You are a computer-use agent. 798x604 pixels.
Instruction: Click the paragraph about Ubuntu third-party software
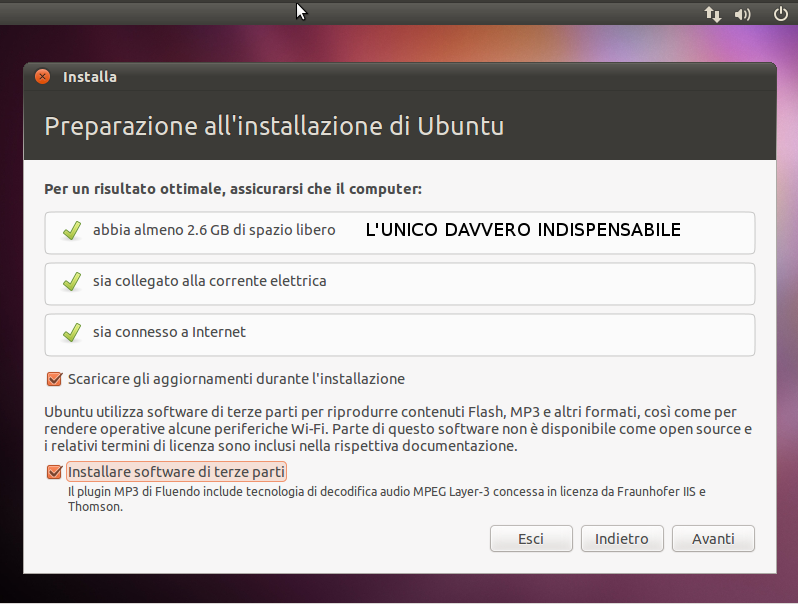click(x=398, y=429)
